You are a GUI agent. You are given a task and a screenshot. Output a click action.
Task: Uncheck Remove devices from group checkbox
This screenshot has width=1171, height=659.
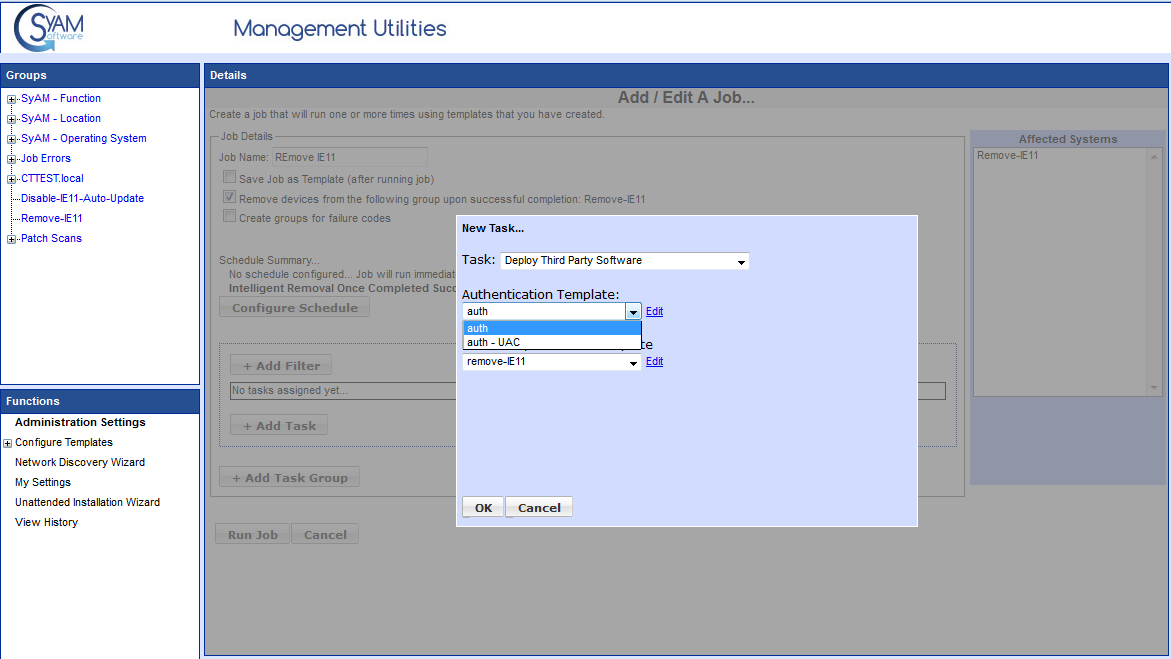coord(230,198)
